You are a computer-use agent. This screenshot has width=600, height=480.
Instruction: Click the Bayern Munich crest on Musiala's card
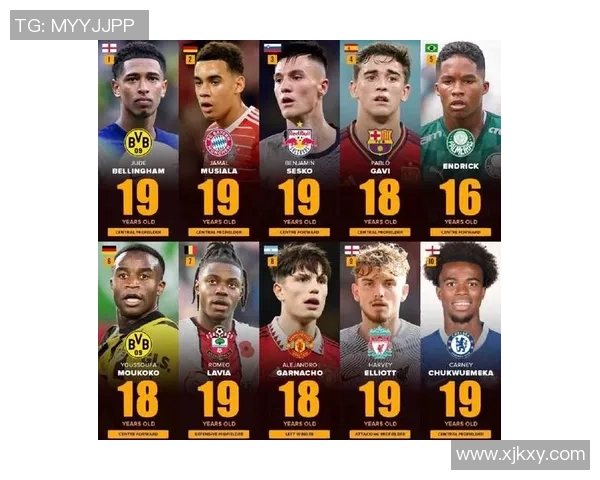[219, 142]
